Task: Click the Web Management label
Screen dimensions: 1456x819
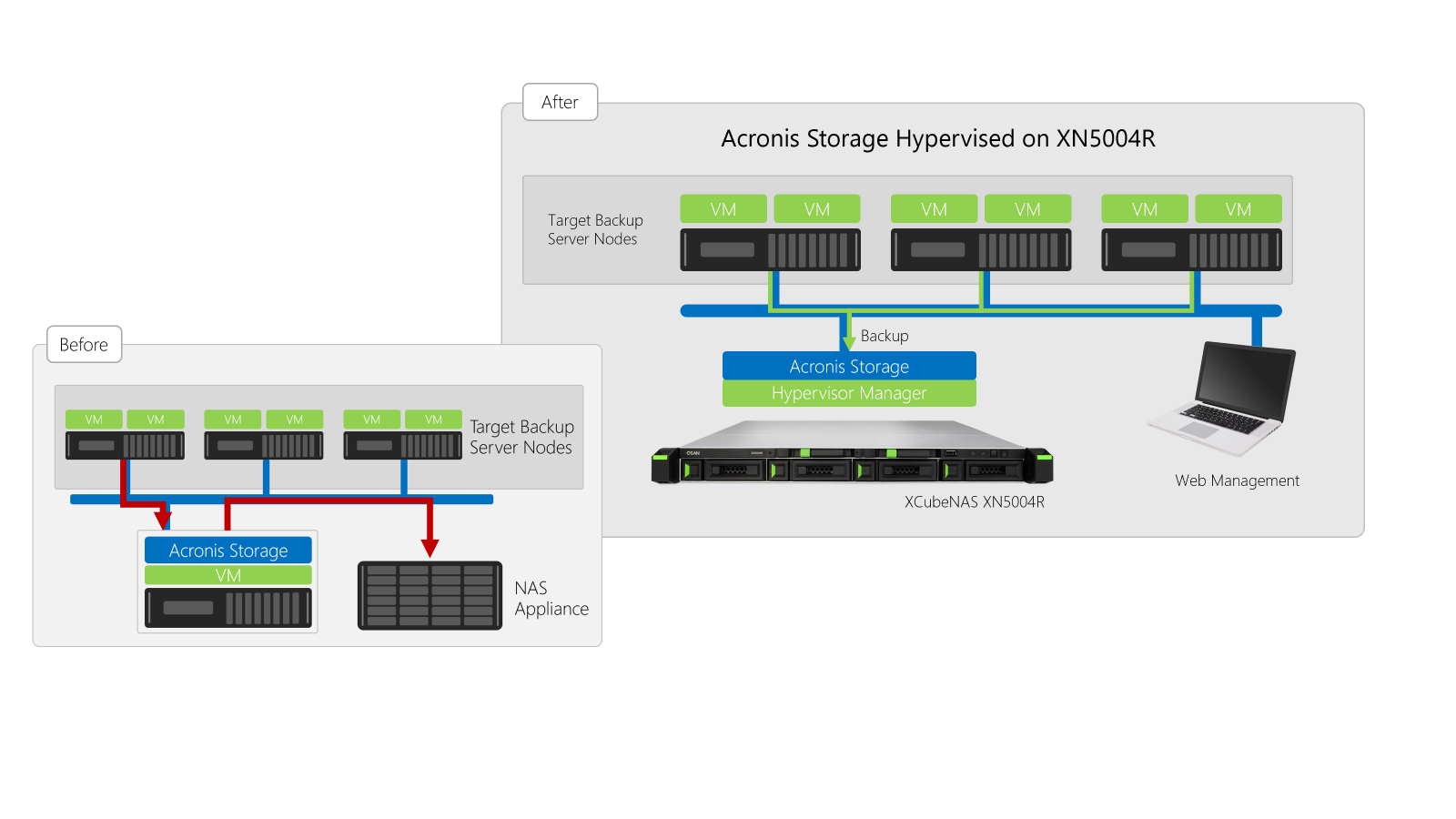Action: [x=1237, y=480]
